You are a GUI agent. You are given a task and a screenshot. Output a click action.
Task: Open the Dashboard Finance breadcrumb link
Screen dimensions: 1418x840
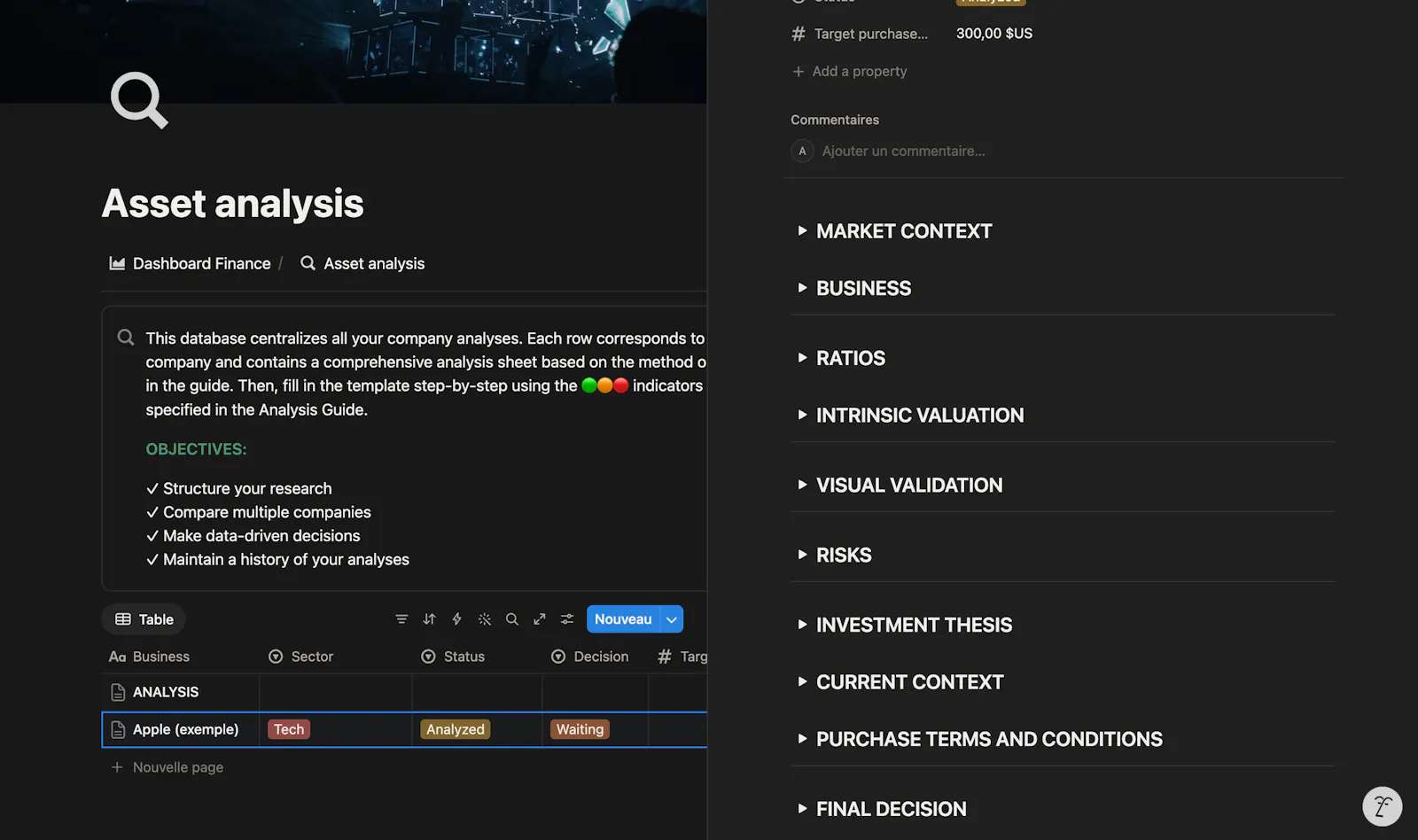click(190, 263)
